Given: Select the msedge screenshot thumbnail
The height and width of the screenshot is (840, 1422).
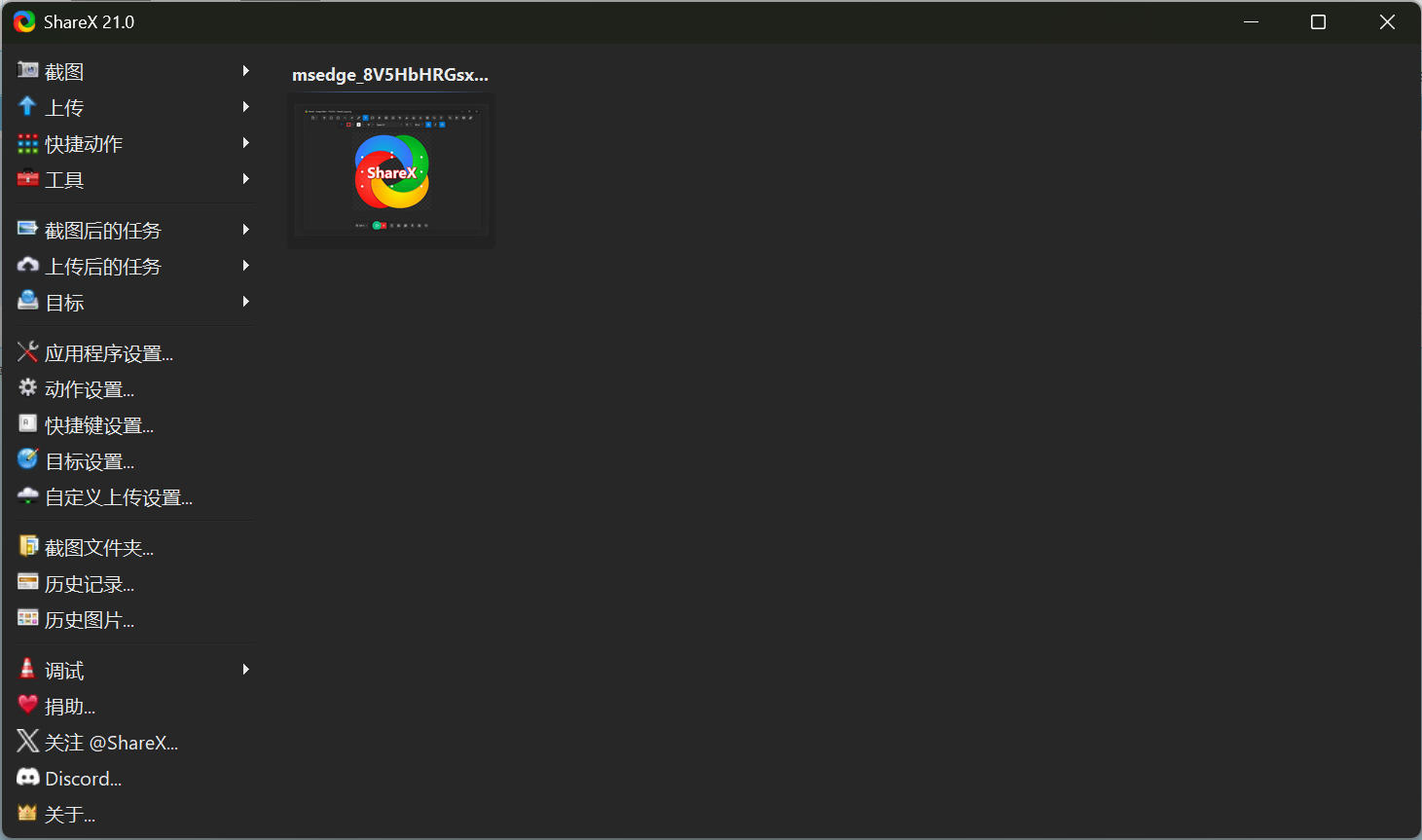Looking at the screenshot, I should pyautogui.click(x=391, y=170).
